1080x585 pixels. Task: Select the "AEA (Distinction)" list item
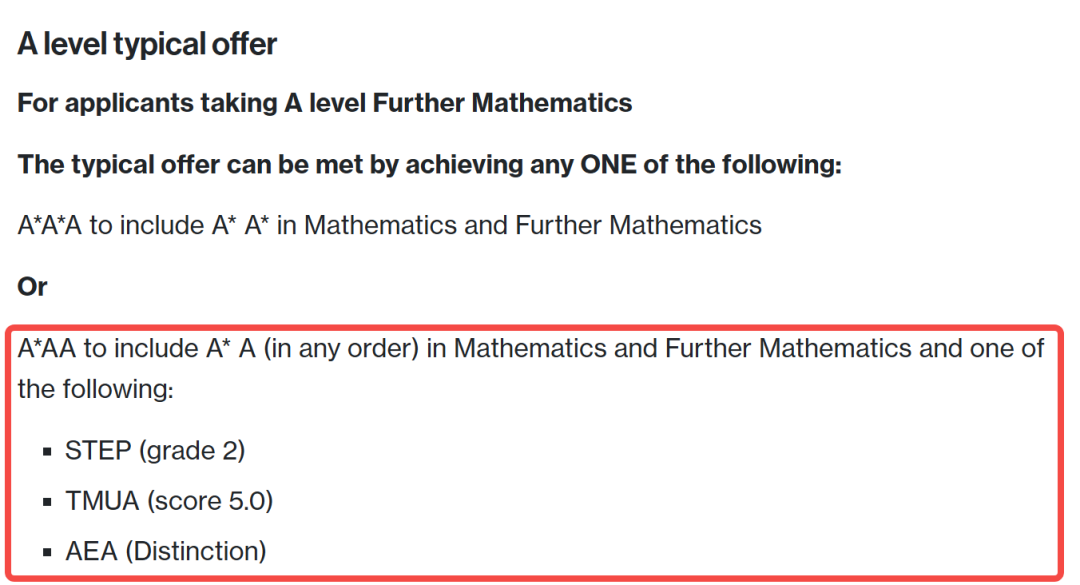(166, 551)
